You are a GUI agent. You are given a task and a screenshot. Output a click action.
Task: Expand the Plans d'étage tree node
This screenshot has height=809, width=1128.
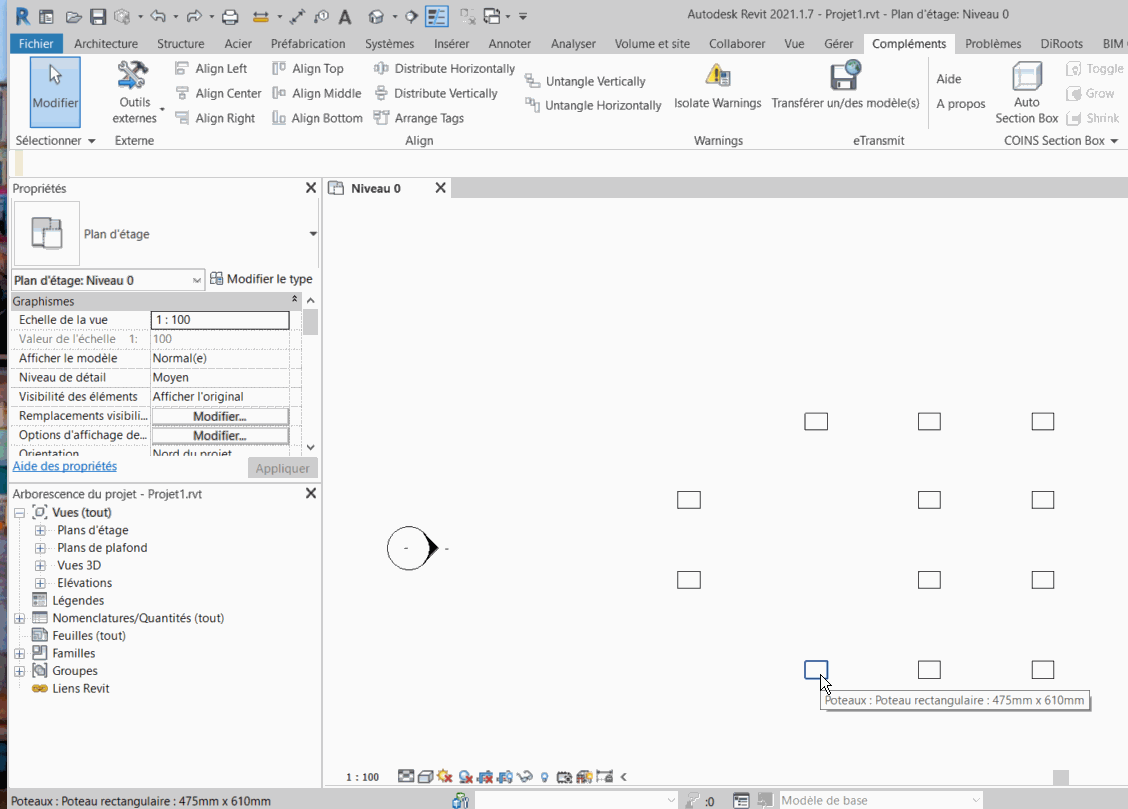click(x=38, y=529)
